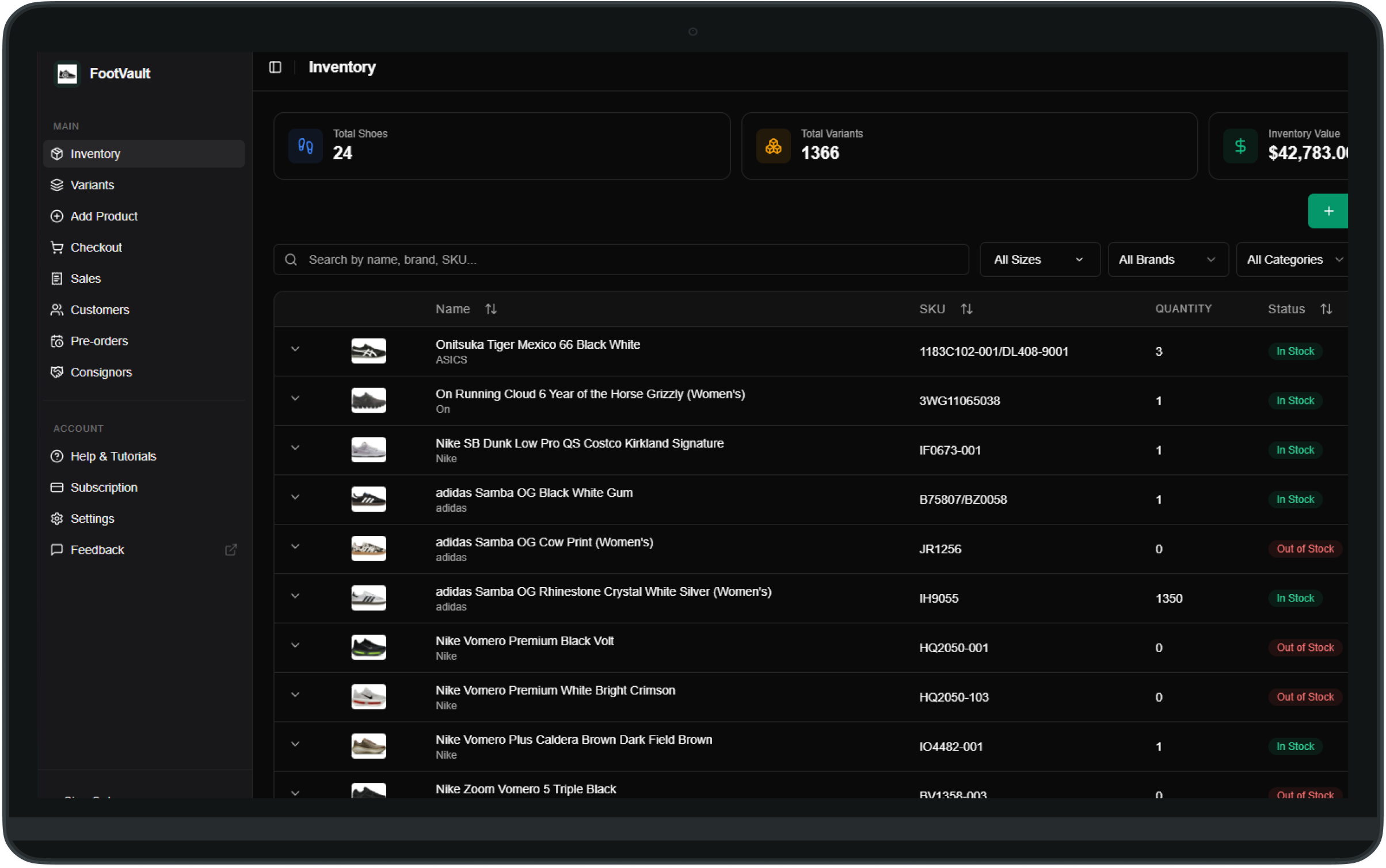
Task: Toggle sorting on the Name column
Action: pos(491,309)
